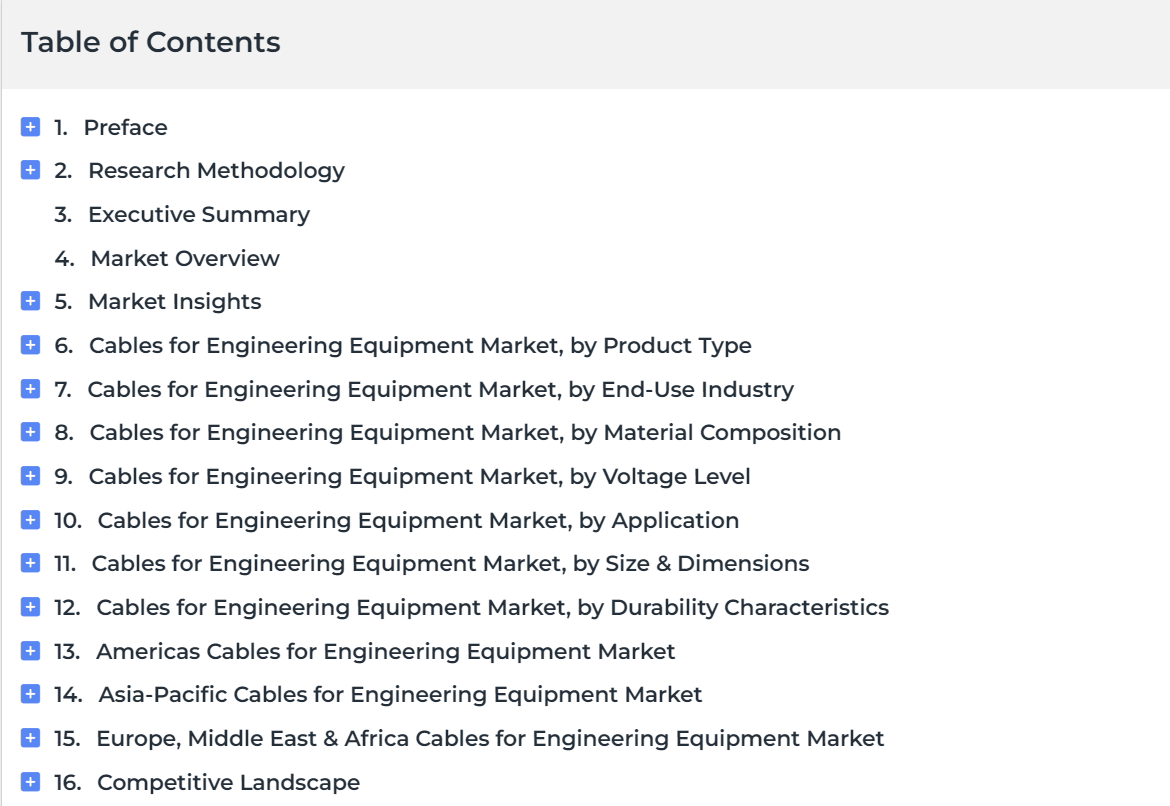Expand the Market Insights plus icon
The width and height of the screenshot is (1170, 806).
tap(31, 302)
